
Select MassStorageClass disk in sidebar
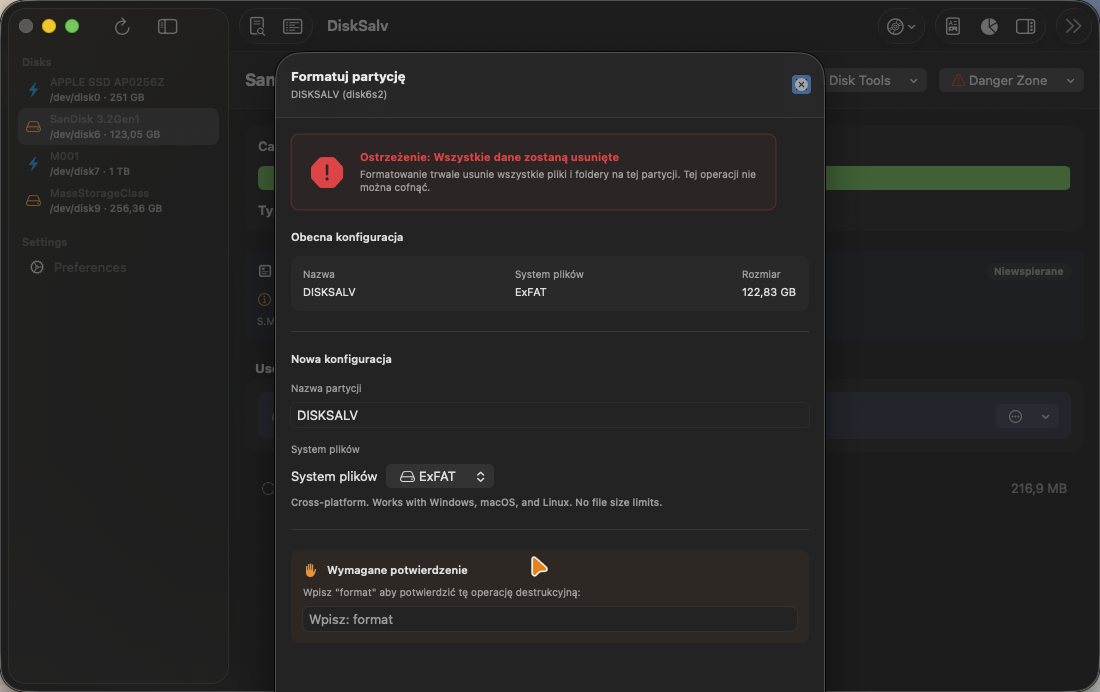[119, 201]
